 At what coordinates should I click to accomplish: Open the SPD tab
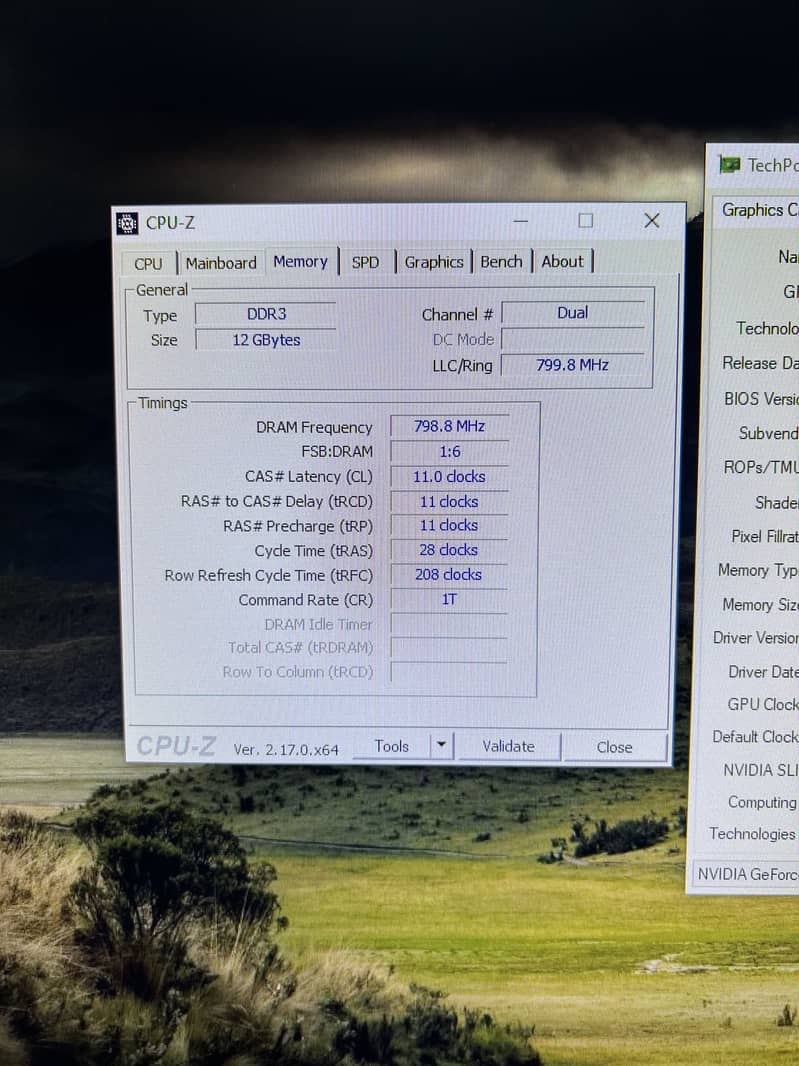click(365, 262)
